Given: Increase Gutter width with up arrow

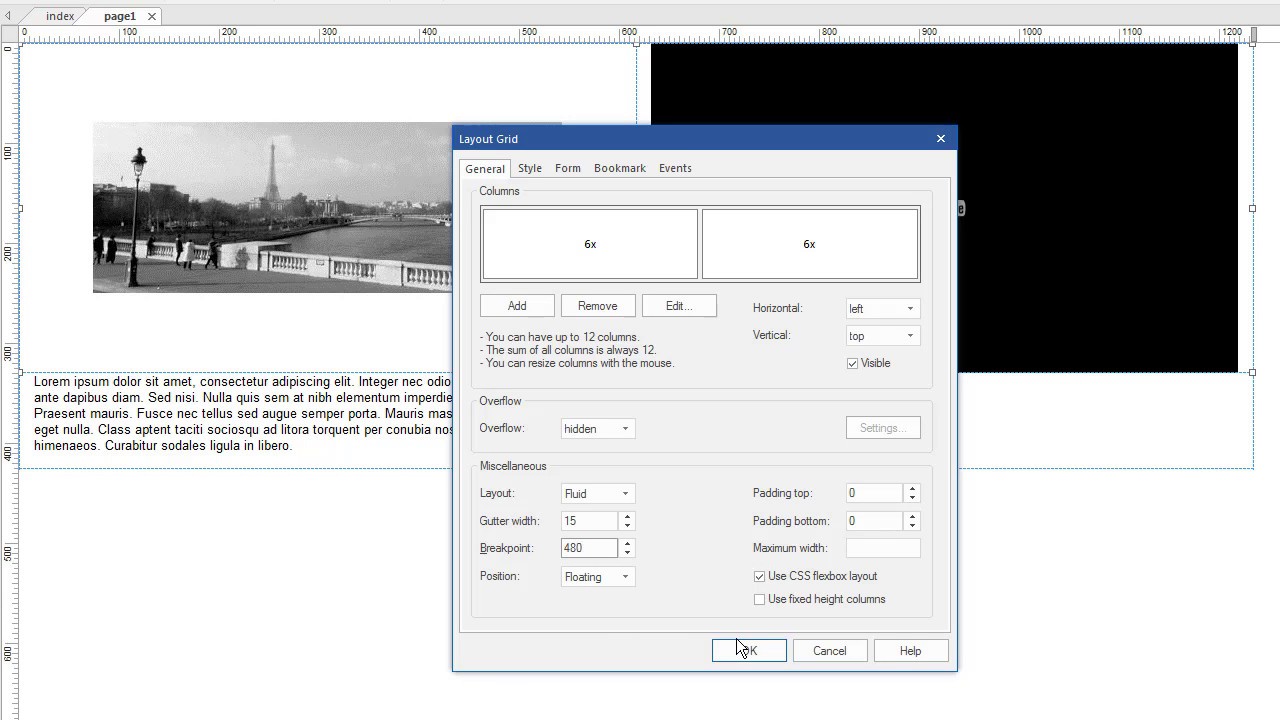Looking at the screenshot, I should 627,516.
